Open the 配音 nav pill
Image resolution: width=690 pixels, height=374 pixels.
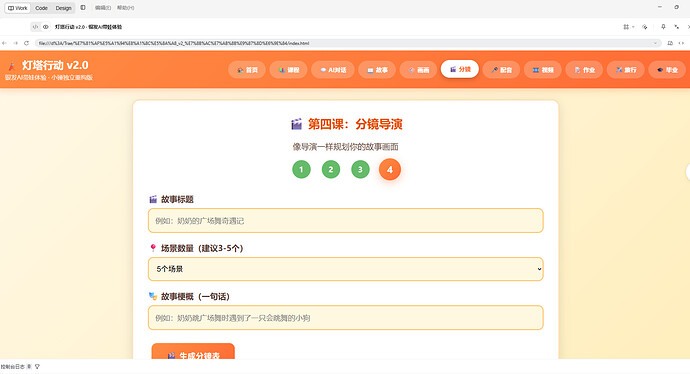tap(502, 70)
